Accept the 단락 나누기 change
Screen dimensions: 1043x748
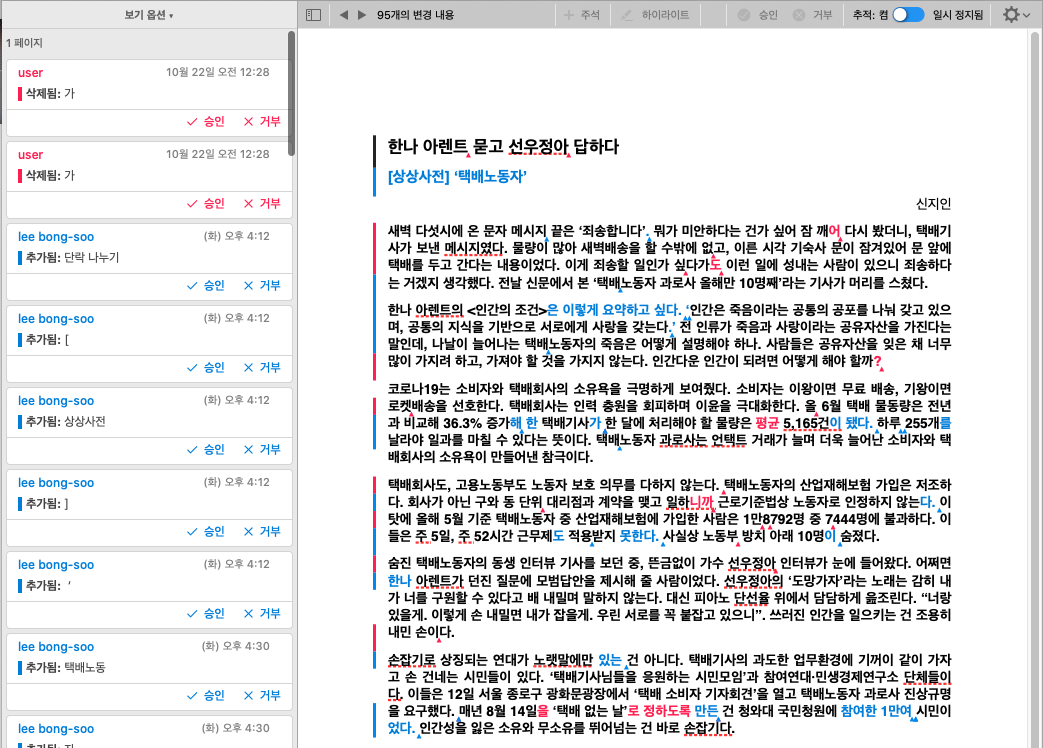coord(206,285)
